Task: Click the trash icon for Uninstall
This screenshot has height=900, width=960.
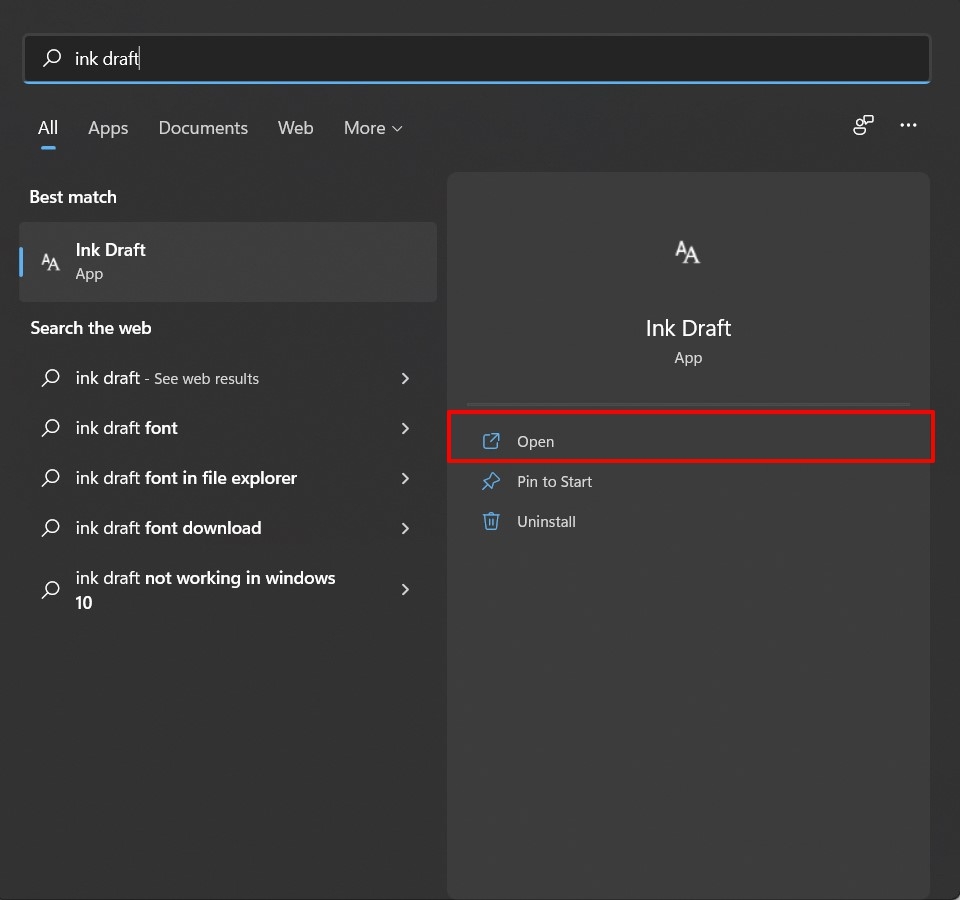Action: [491, 521]
